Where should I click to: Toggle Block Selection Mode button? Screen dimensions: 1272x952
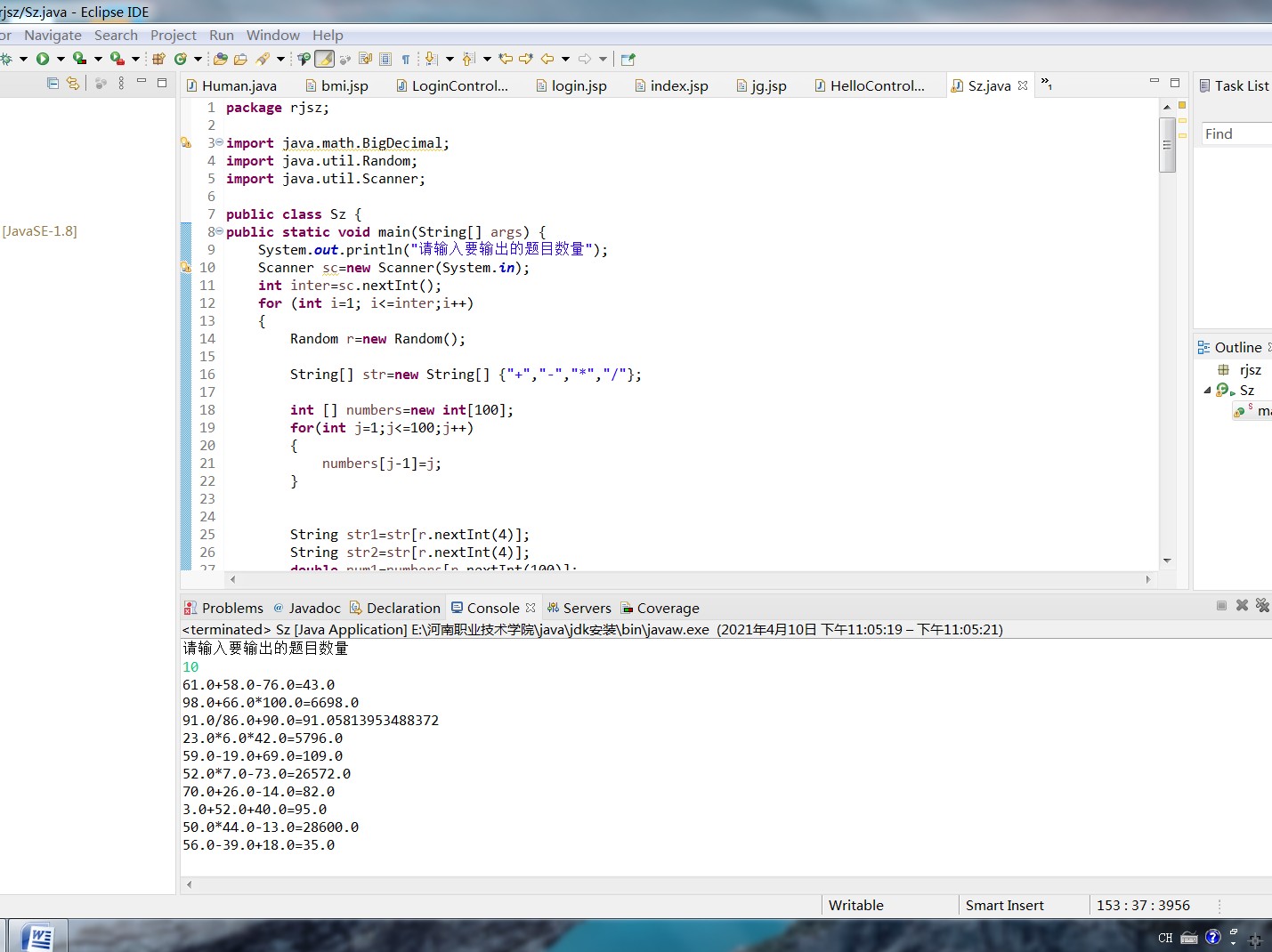(385, 60)
